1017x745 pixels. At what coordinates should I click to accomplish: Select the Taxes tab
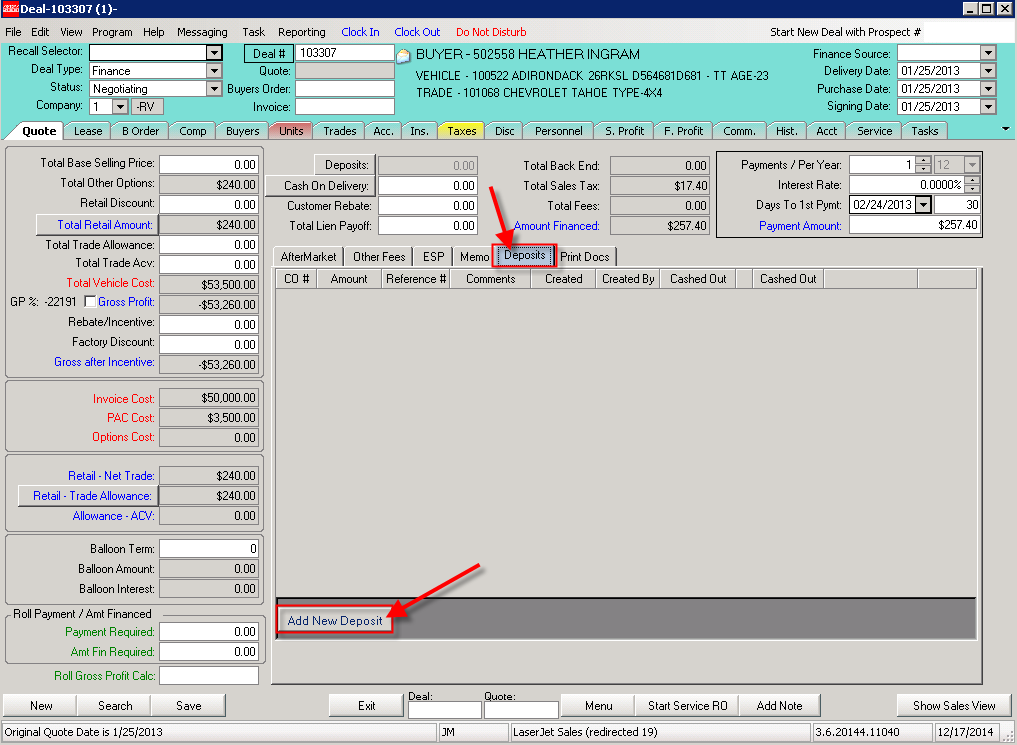click(462, 131)
